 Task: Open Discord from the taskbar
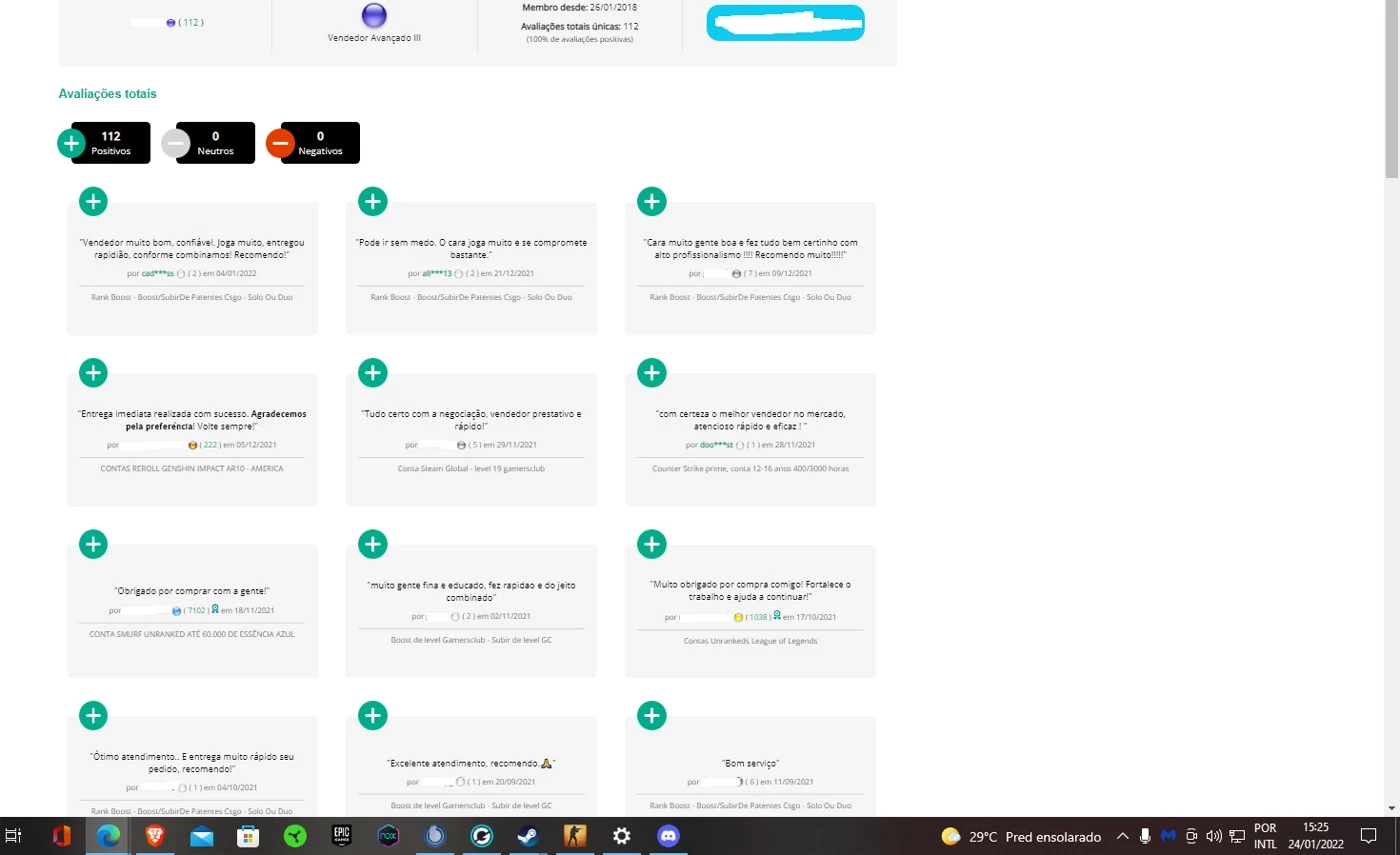pos(668,836)
